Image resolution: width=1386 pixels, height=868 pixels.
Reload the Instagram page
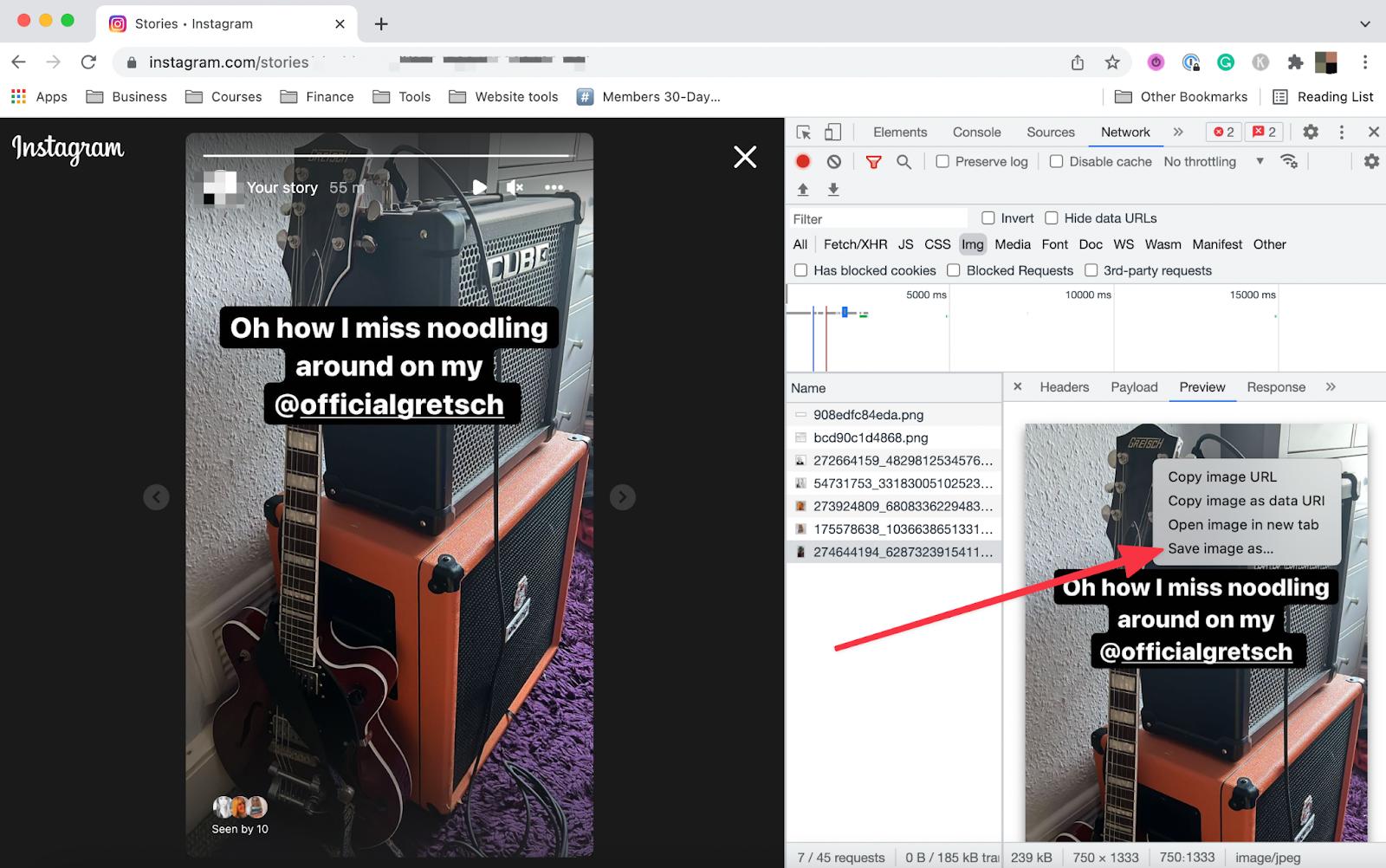[x=88, y=62]
